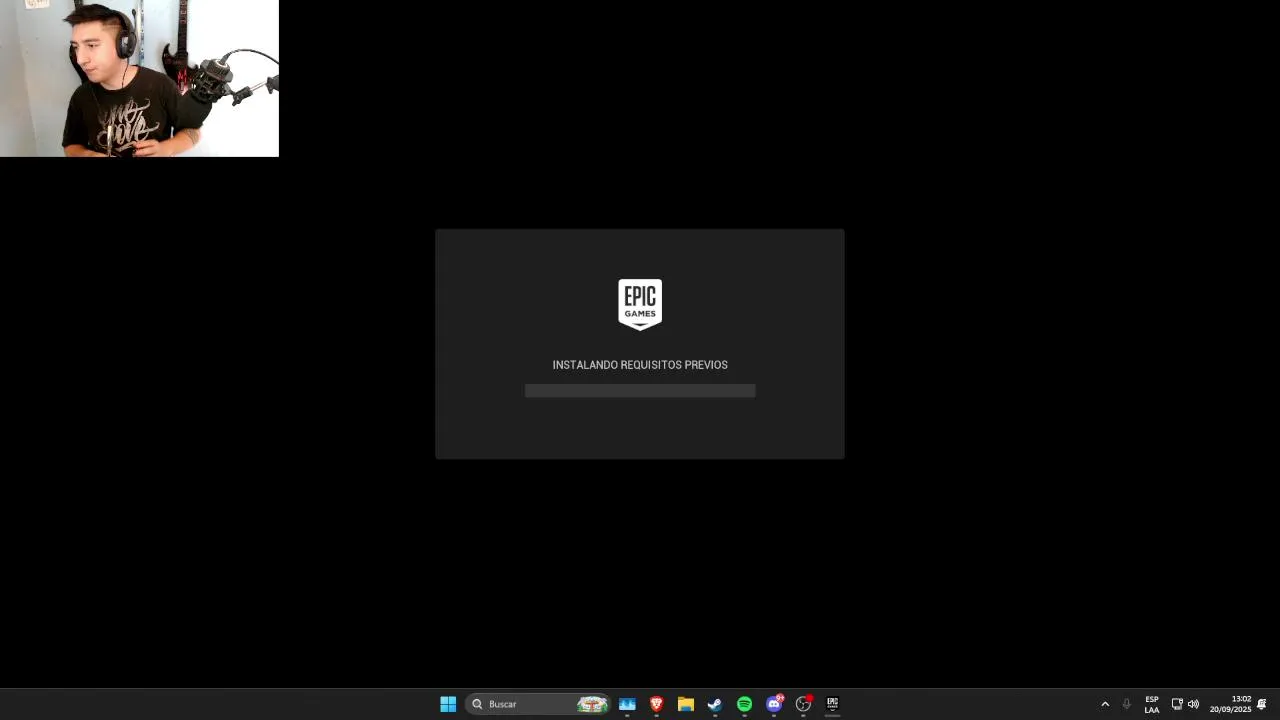Viewport: 1280px width, 720px height.
Task: Open network settings tray icon
Action: click(1177, 704)
